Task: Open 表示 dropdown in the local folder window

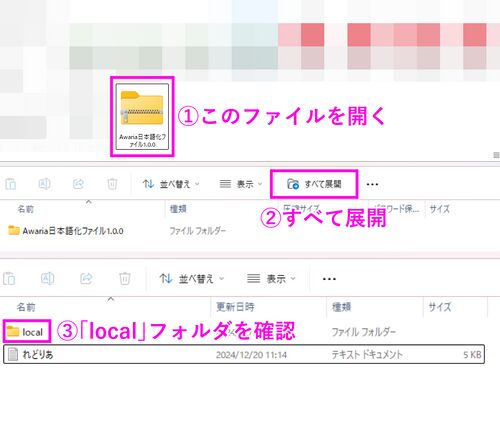Action: pos(271,279)
